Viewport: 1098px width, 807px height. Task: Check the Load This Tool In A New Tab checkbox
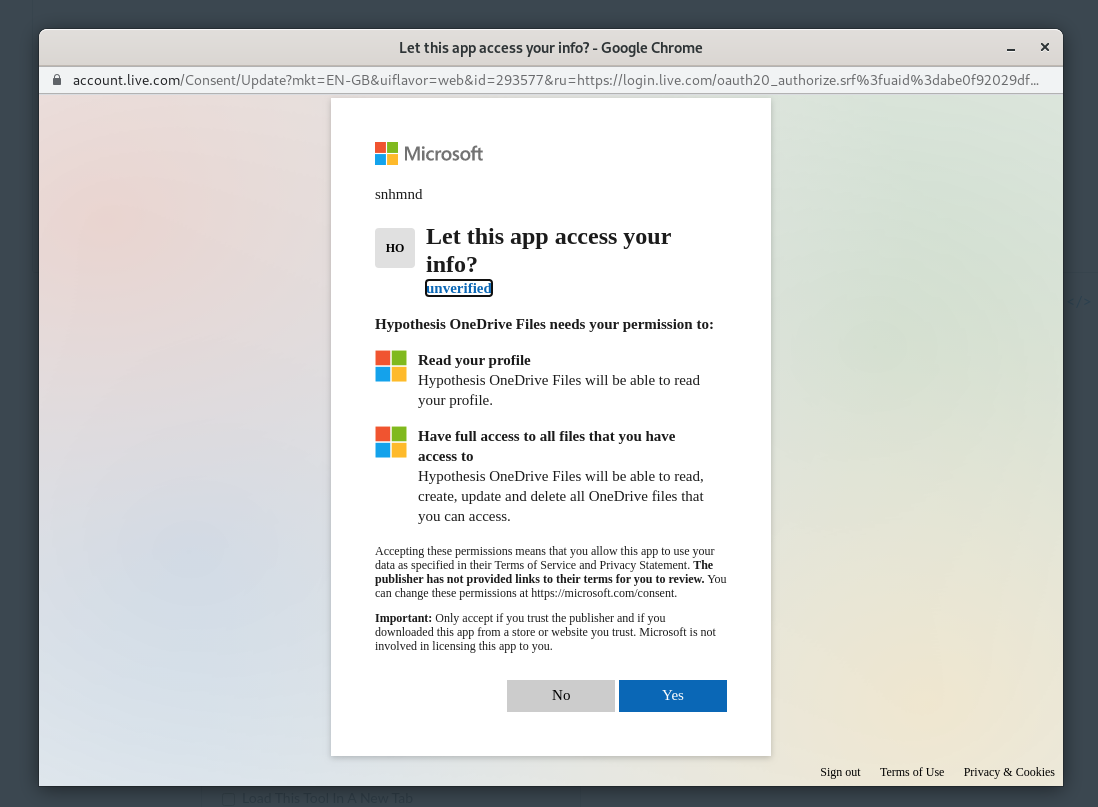pyautogui.click(x=230, y=797)
